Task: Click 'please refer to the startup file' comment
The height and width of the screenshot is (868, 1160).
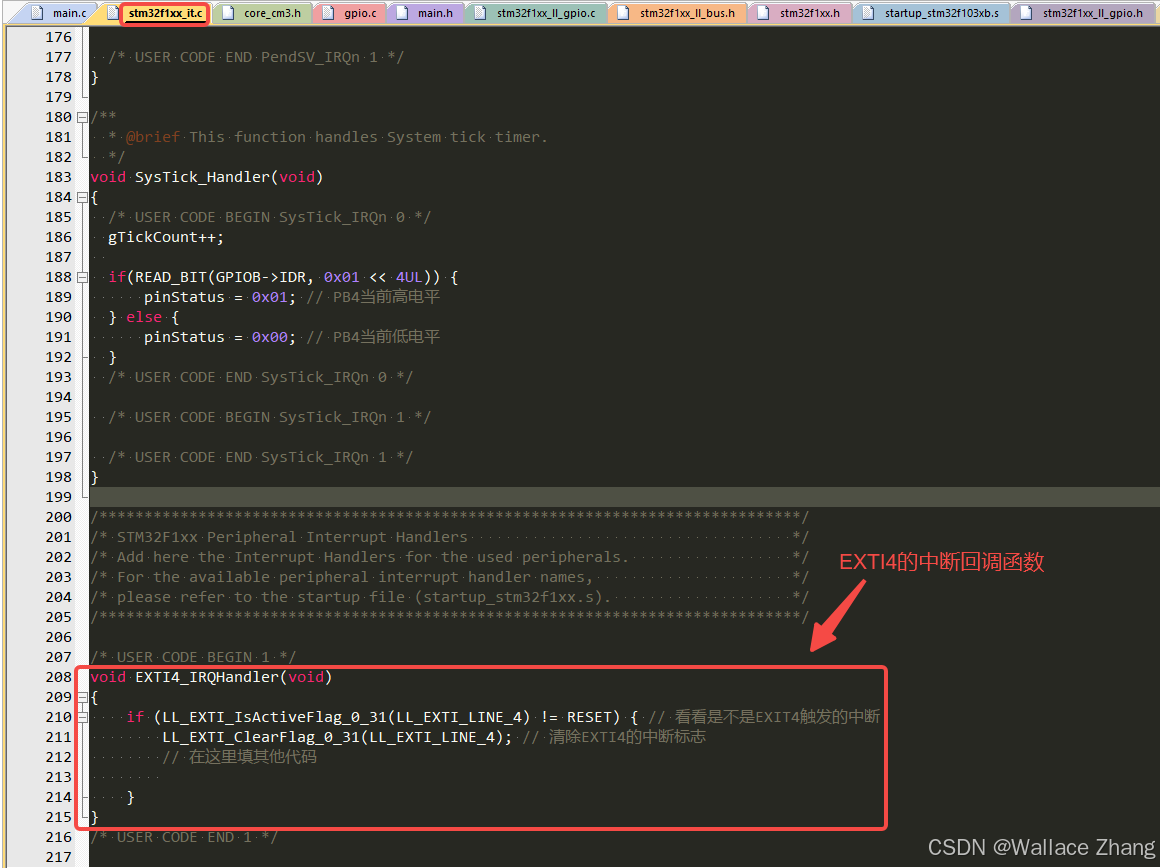Action: point(364,596)
